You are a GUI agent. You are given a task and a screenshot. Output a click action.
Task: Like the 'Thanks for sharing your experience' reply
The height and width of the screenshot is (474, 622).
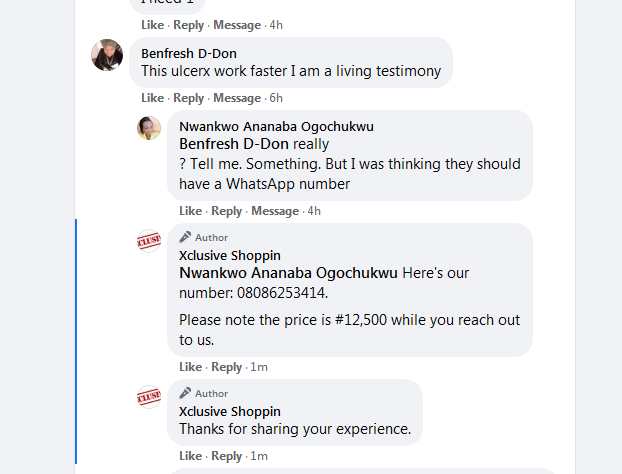[190, 456]
